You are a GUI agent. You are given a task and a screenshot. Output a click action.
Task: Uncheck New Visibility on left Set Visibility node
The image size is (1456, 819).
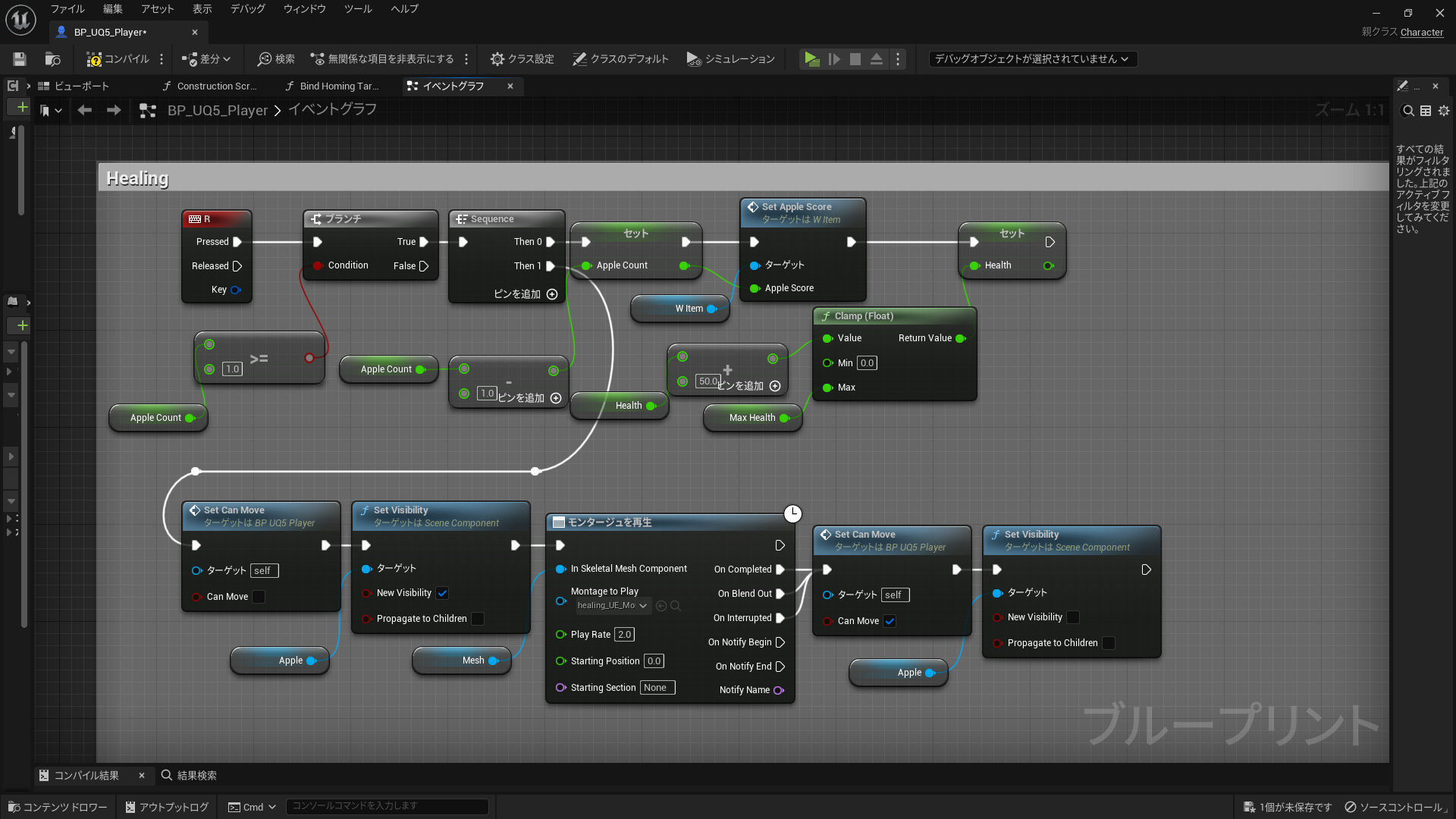(442, 593)
